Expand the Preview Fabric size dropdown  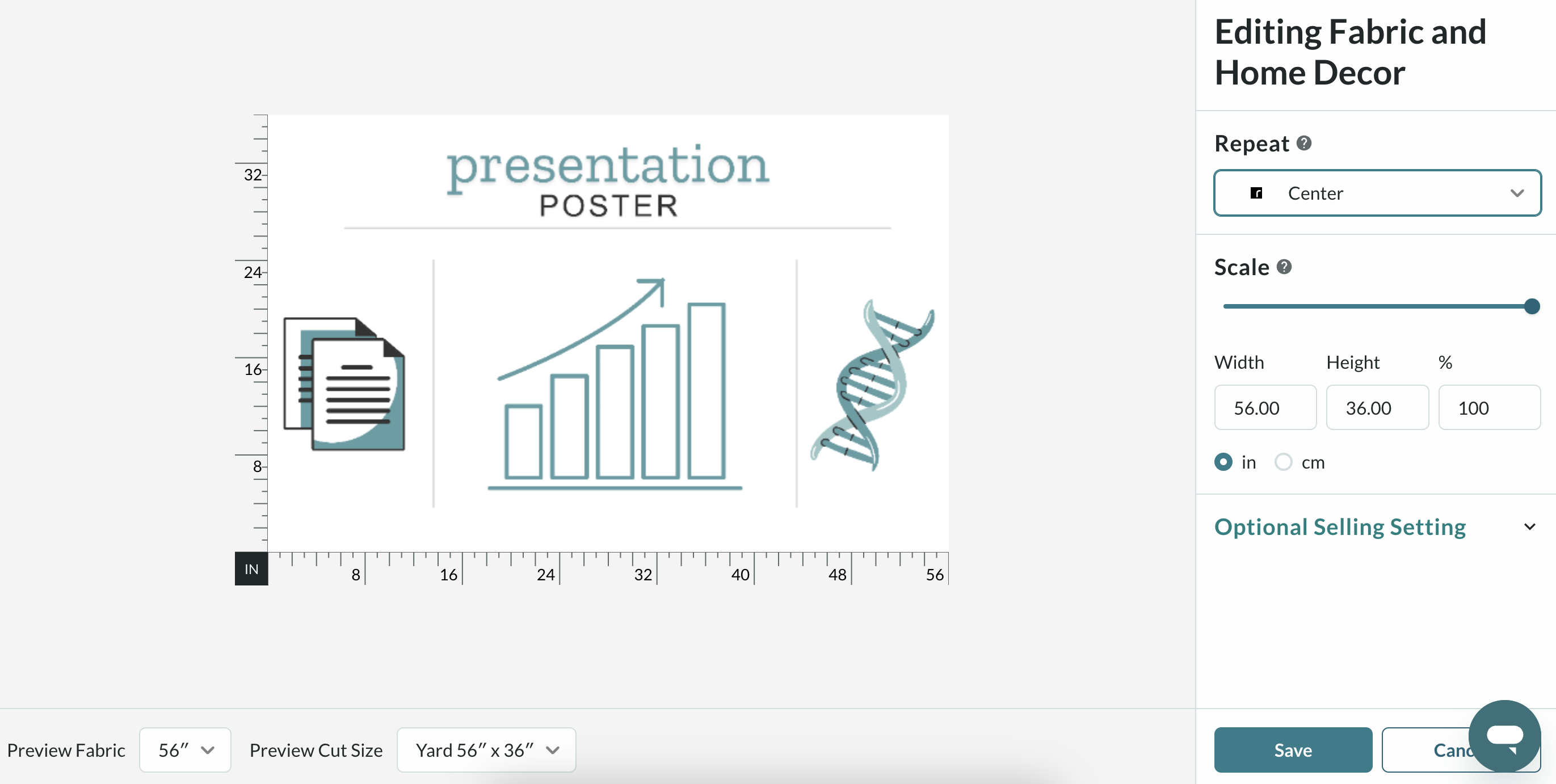tap(184, 749)
